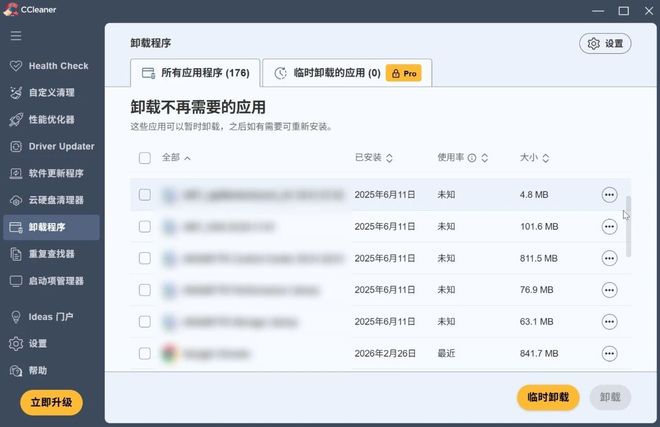The height and width of the screenshot is (427, 660).
Task: Click the 101.6 MB size value
Action: (x=539, y=227)
